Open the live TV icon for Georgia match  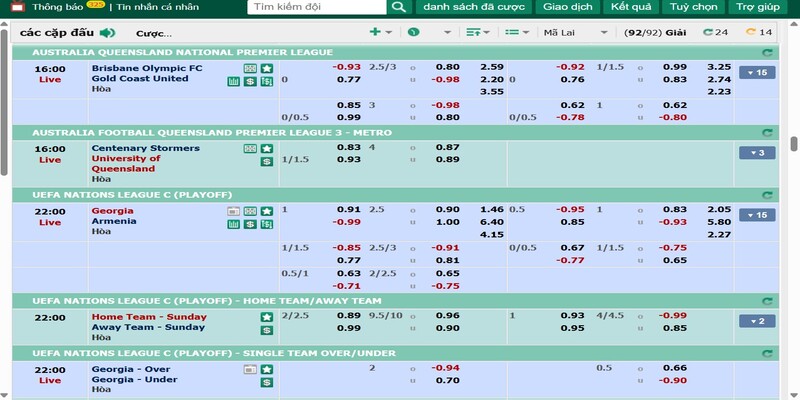click(234, 211)
